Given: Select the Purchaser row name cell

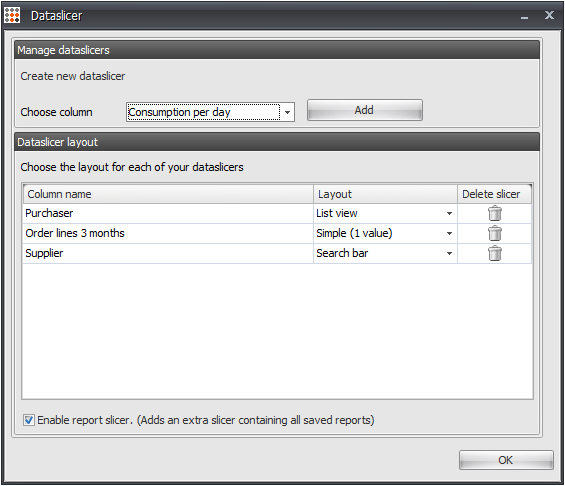Looking at the screenshot, I should click(x=168, y=213).
